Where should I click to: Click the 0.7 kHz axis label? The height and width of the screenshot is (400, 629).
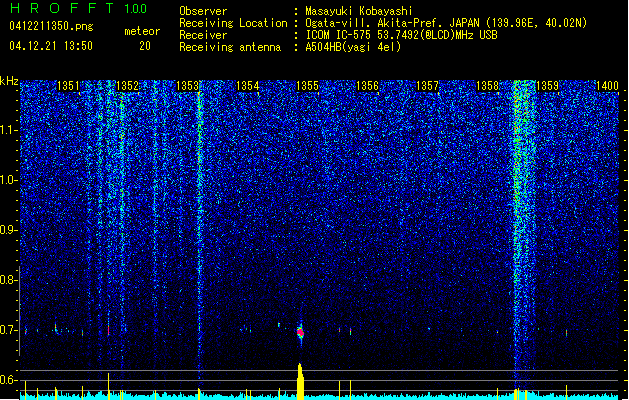9,330
